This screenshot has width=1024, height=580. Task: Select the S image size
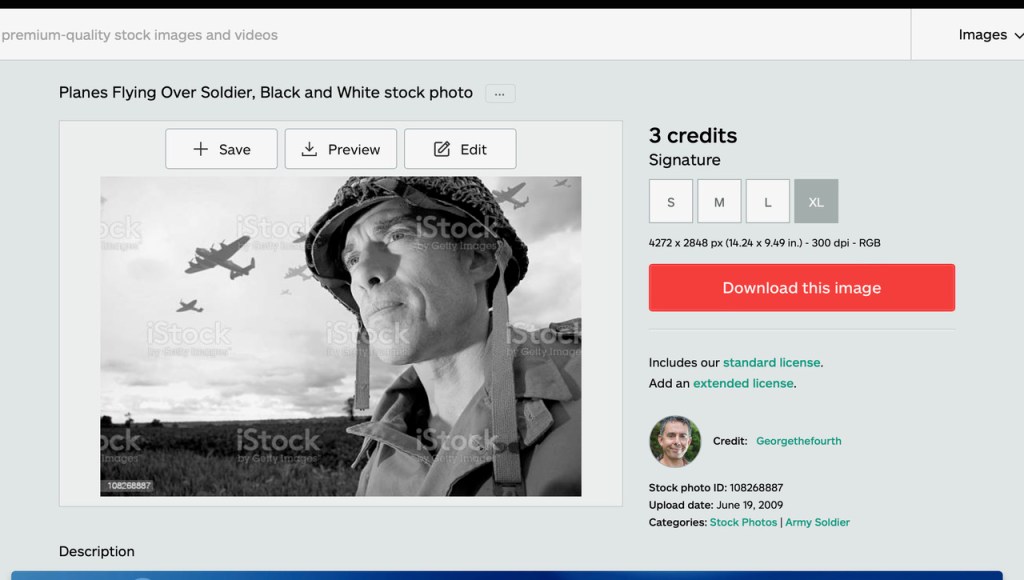pos(671,202)
